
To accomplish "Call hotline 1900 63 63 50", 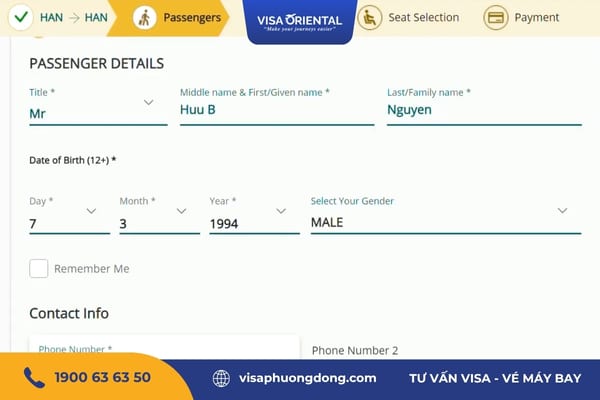I will (103, 377).
